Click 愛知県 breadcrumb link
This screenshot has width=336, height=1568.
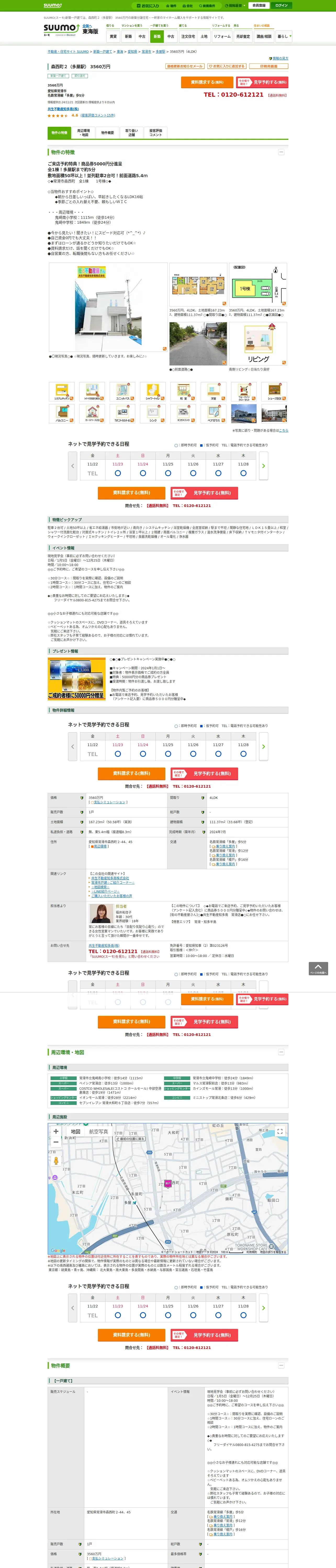pos(132,52)
